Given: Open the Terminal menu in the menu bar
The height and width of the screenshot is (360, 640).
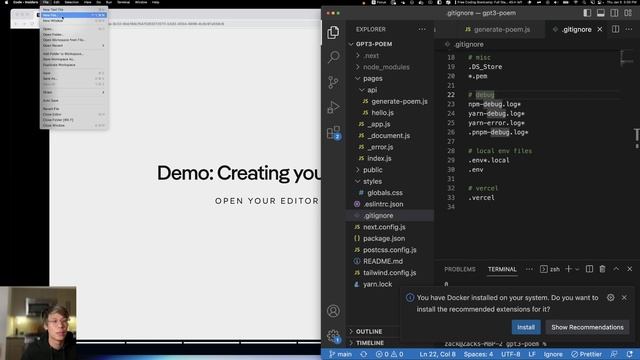Looking at the screenshot, I should (123, 2).
